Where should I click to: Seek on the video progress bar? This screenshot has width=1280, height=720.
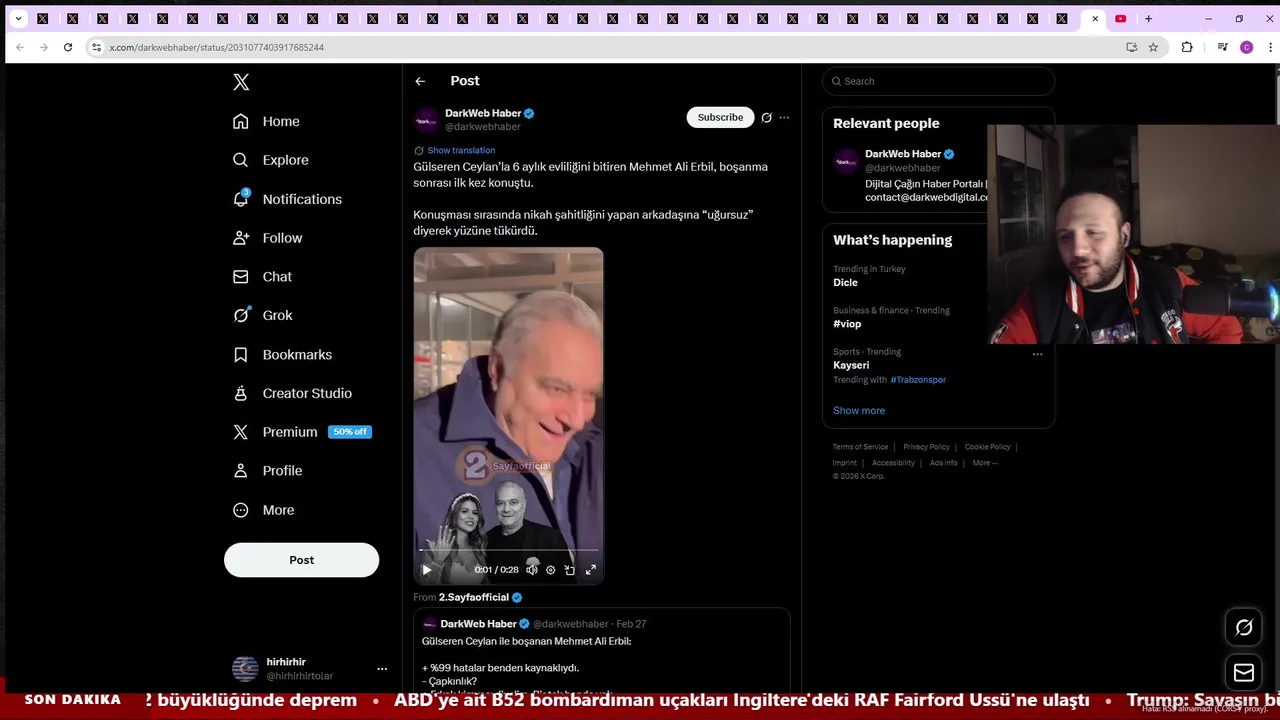point(508,550)
